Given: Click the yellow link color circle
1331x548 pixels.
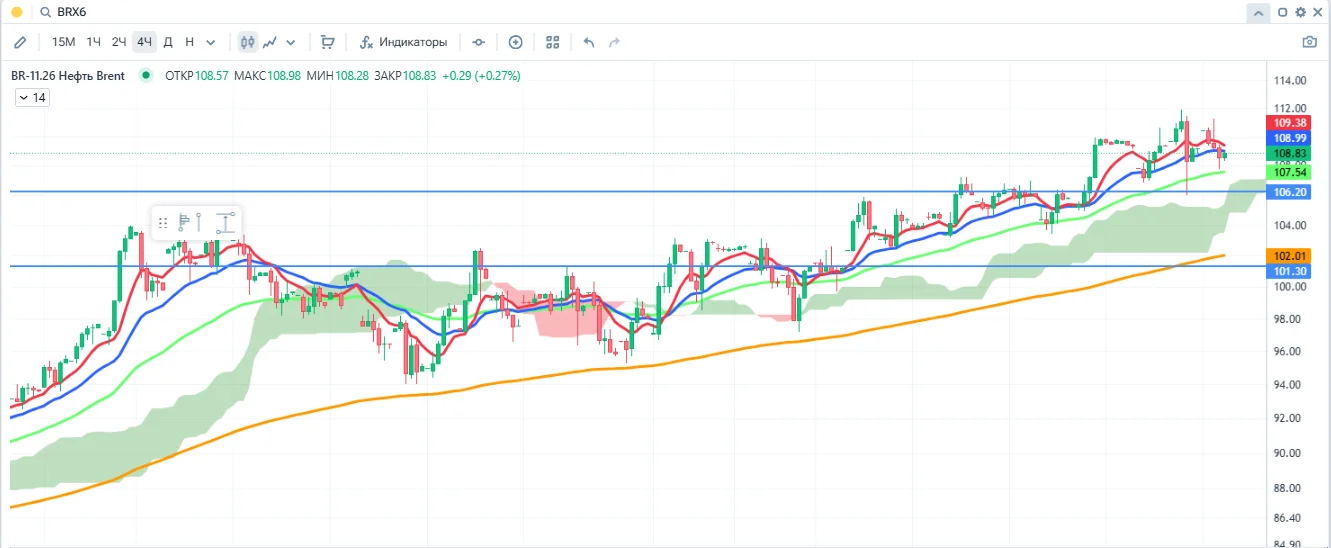Looking at the screenshot, I should pyautogui.click(x=16, y=13).
